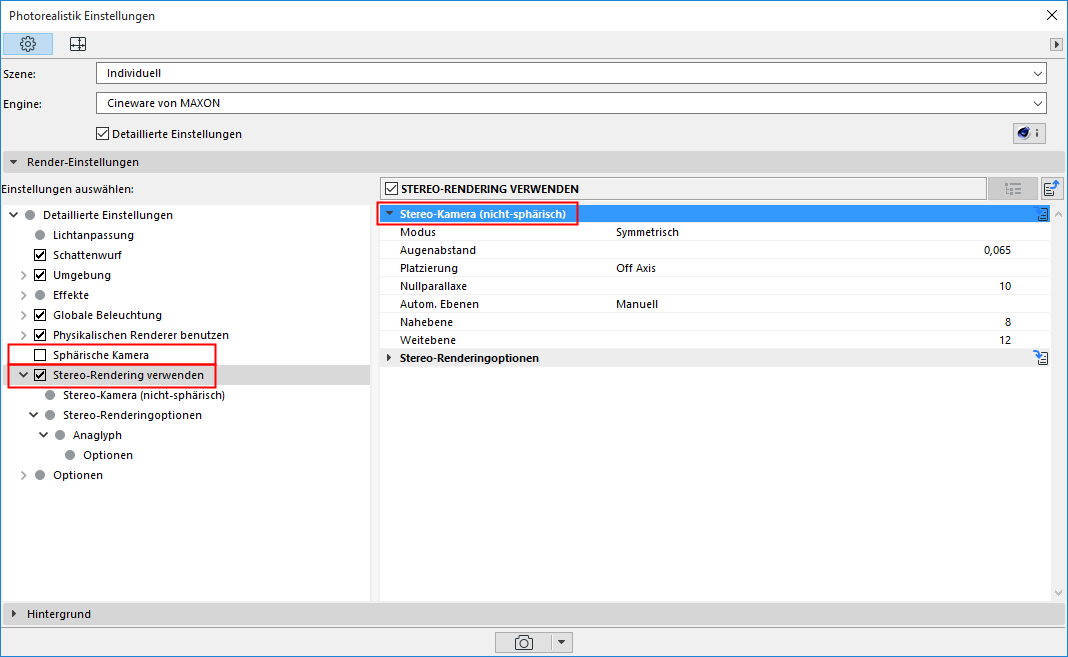Image resolution: width=1068 pixels, height=657 pixels.
Task: Click scrollbar up arrow in settings list
Action: pos(1058,214)
